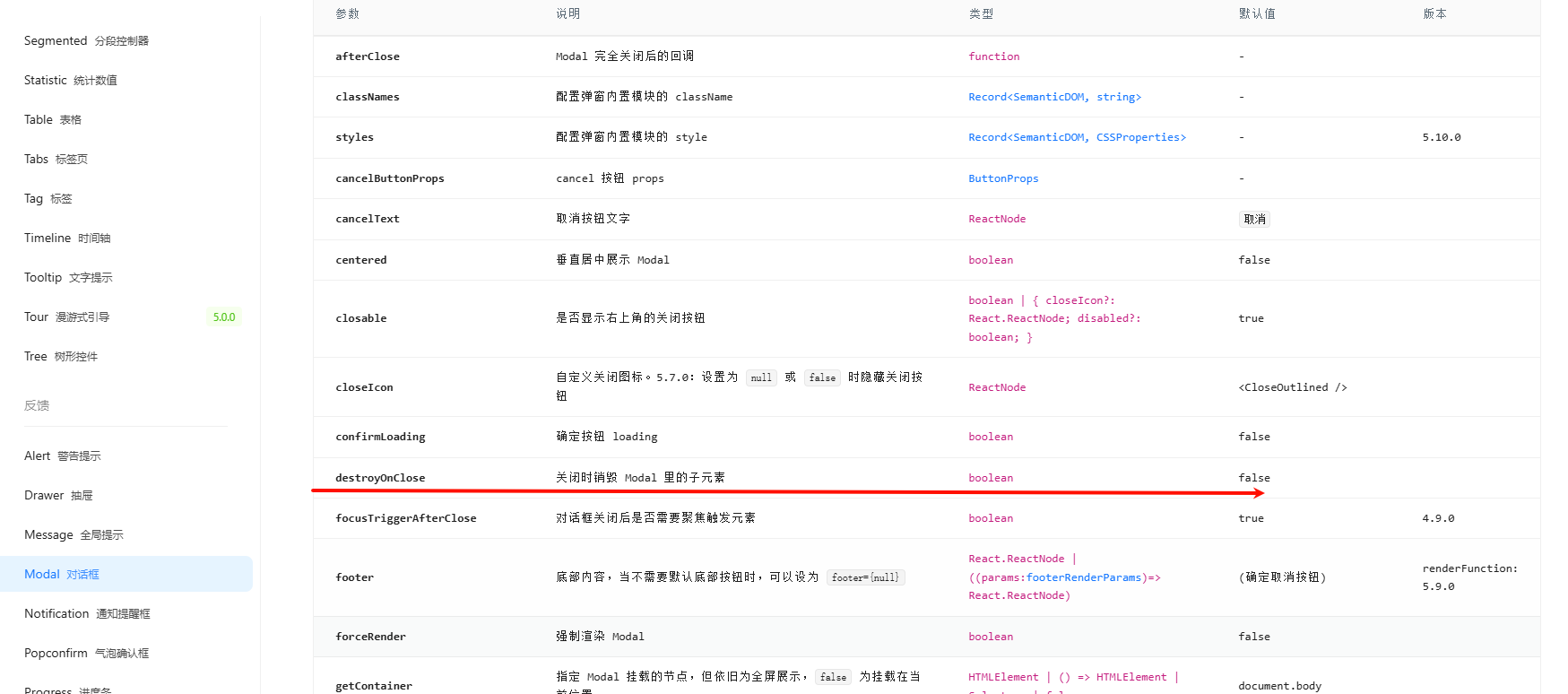Screen dimensions: 1568x694
Task: Click the 5.0.0 version badge beside Tour
Action: tap(223, 317)
